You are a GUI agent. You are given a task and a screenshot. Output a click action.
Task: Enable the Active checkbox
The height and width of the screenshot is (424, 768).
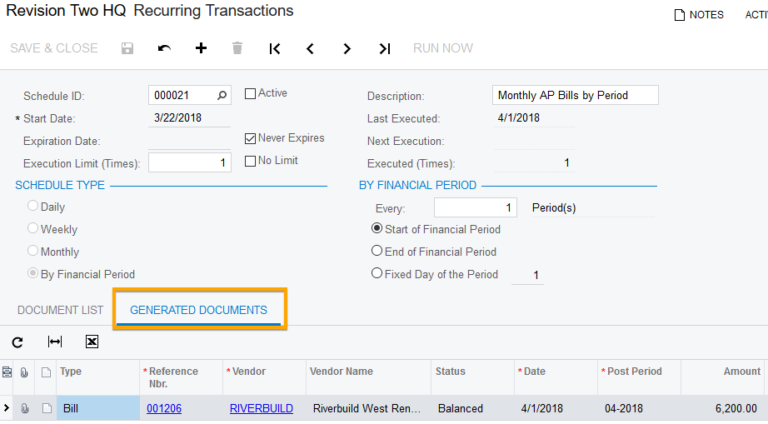click(x=250, y=94)
